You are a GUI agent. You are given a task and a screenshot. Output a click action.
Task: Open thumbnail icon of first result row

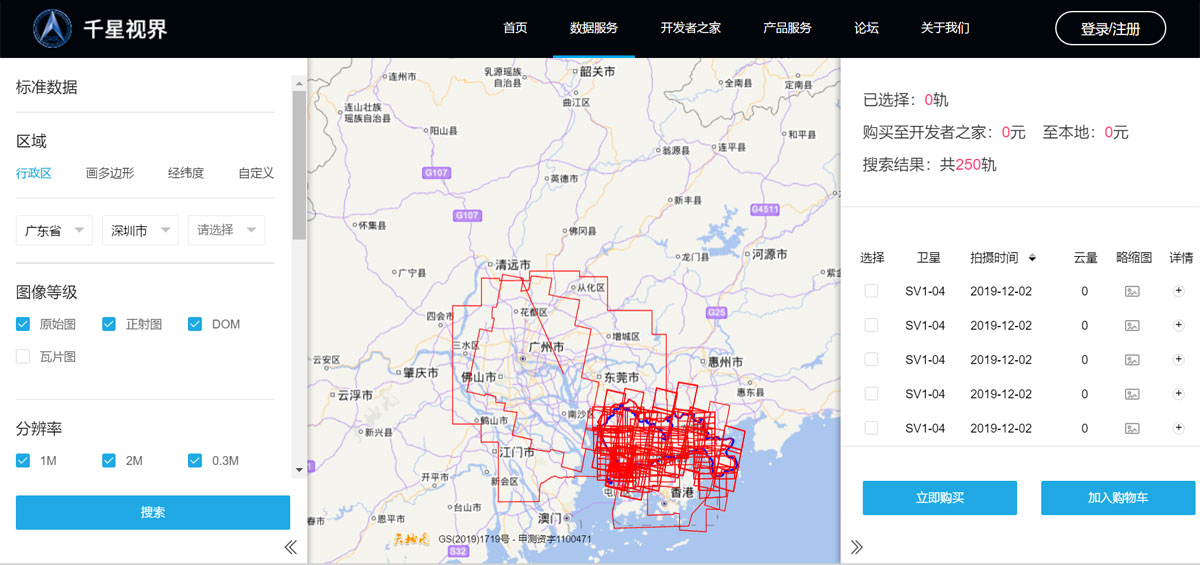pyautogui.click(x=1132, y=291)
